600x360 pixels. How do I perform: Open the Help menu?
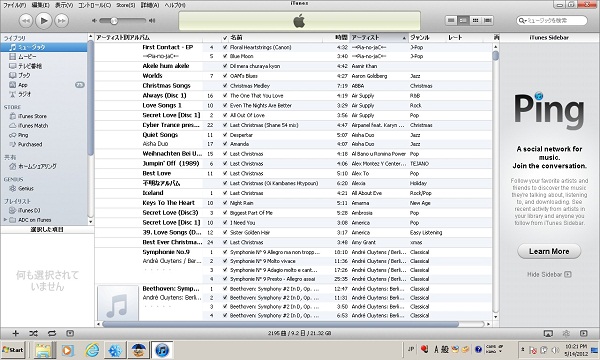pyautogui.click(x=174, y=5)
